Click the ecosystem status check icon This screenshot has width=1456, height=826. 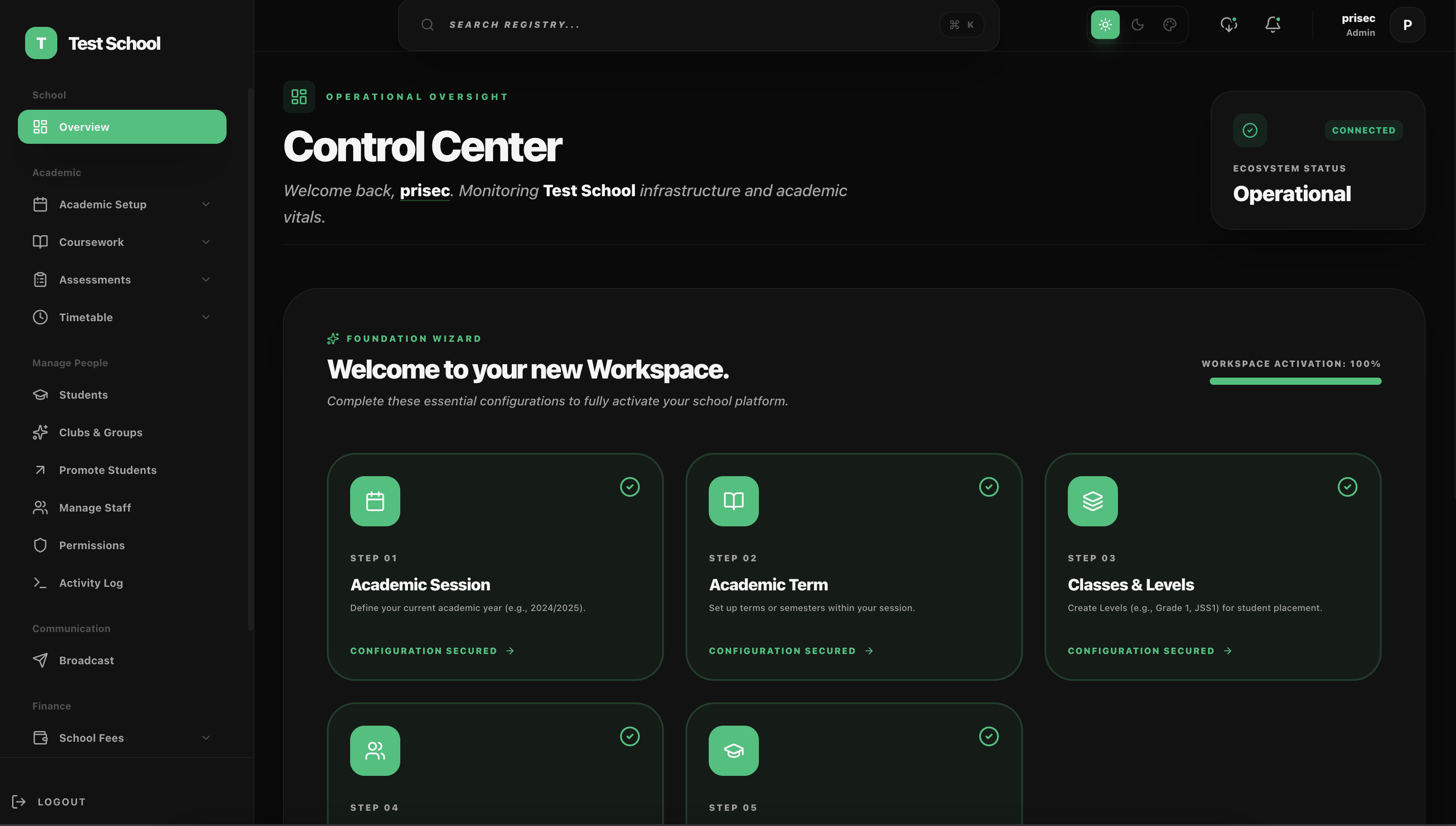[x=1250, y=130]
